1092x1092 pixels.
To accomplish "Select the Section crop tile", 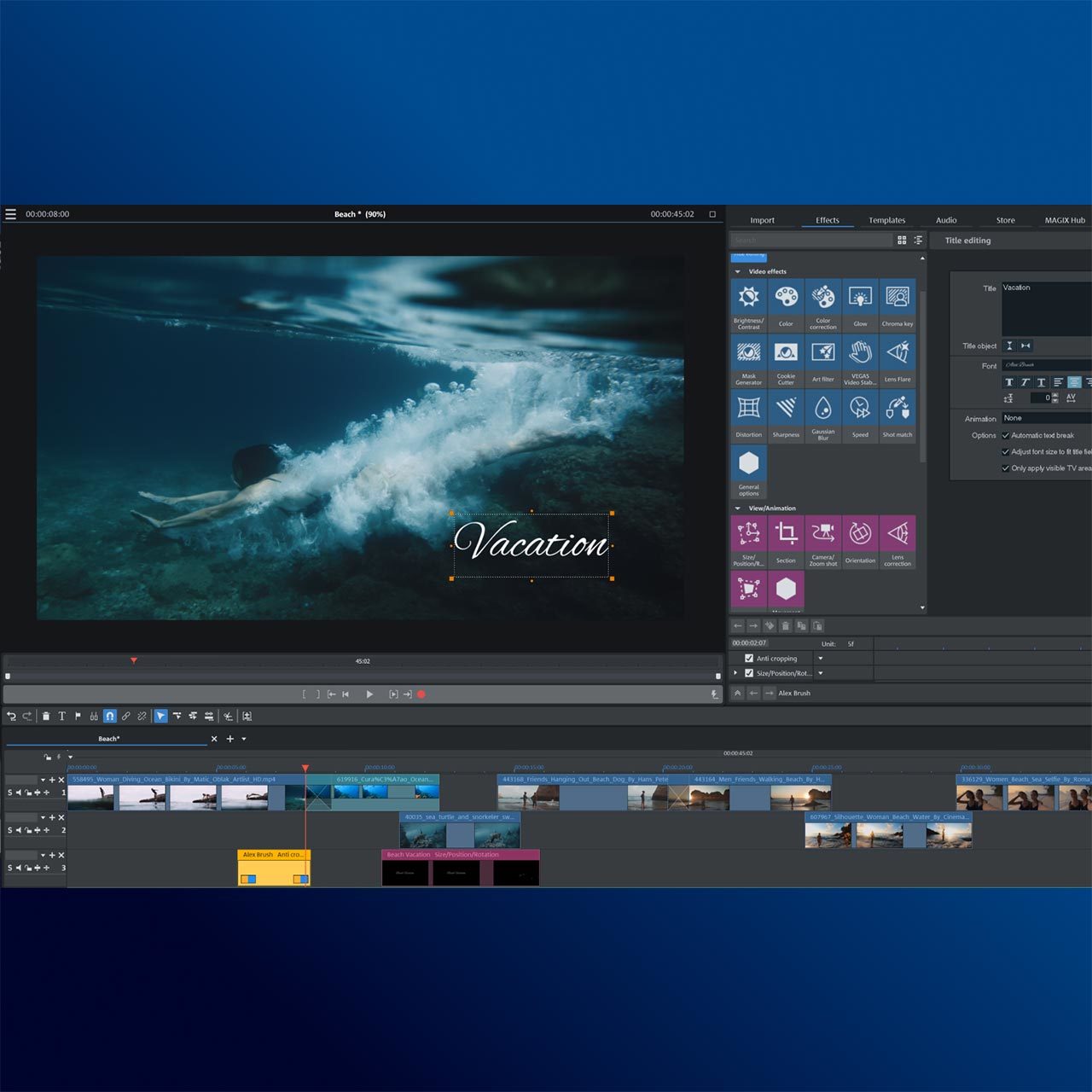I will [x=786, y=542].
